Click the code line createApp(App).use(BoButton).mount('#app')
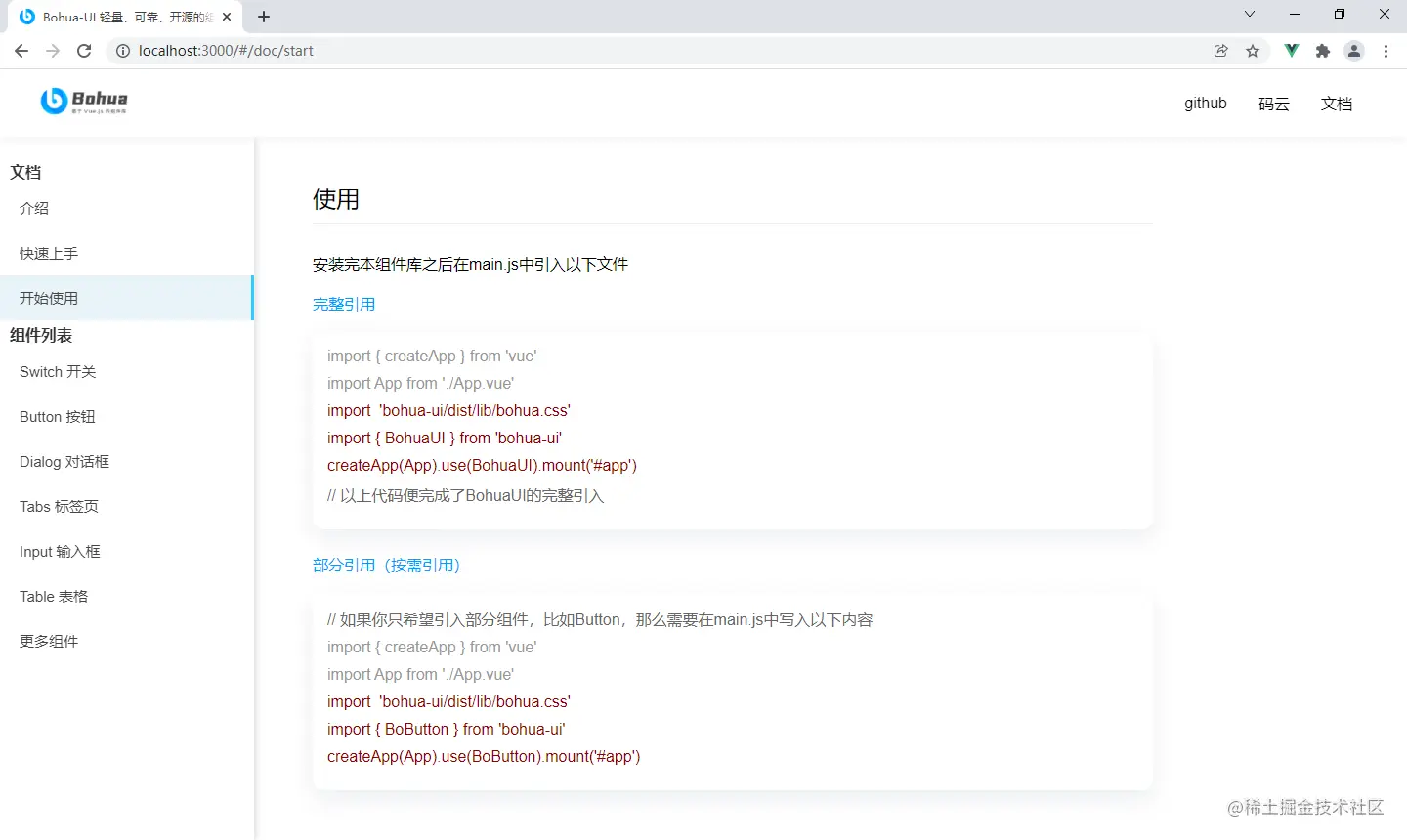This screenshot has width=1407, height=840. click(x=484, y=756)
